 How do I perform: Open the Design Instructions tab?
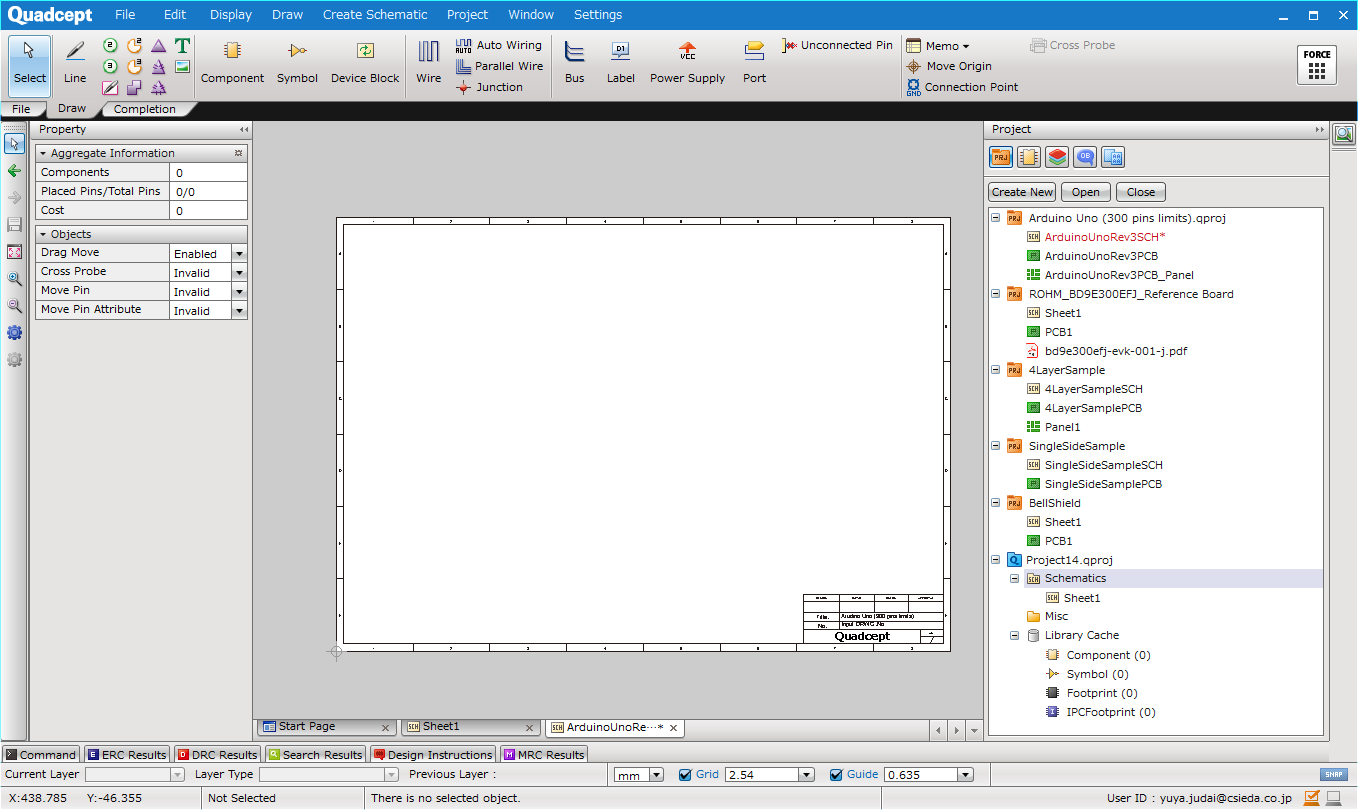pos(433,755)
